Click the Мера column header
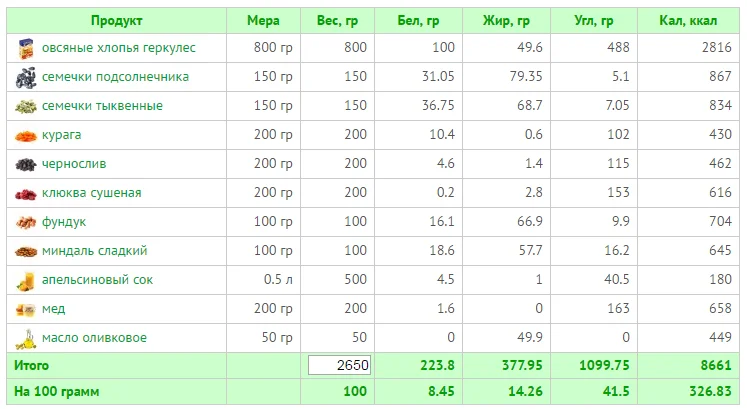 [263, 20]
